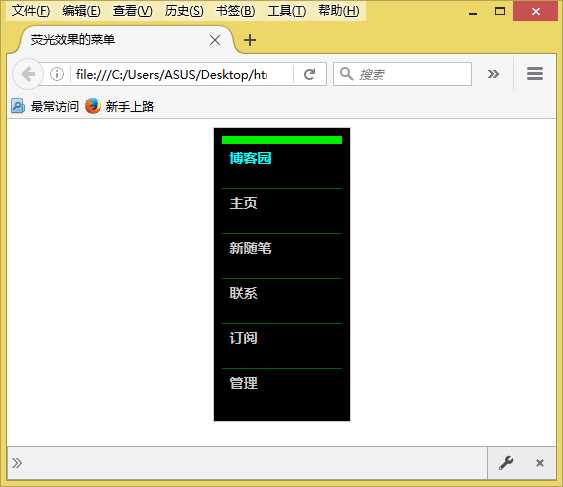Expand the toolbar overflow chevron
This screenshot has width=563, height=487.
493,74
